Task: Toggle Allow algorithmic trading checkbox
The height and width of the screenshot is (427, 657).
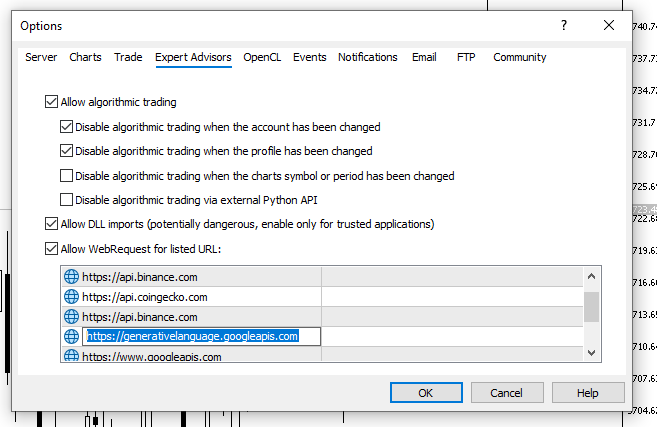Action: click(x=51, y=102)
